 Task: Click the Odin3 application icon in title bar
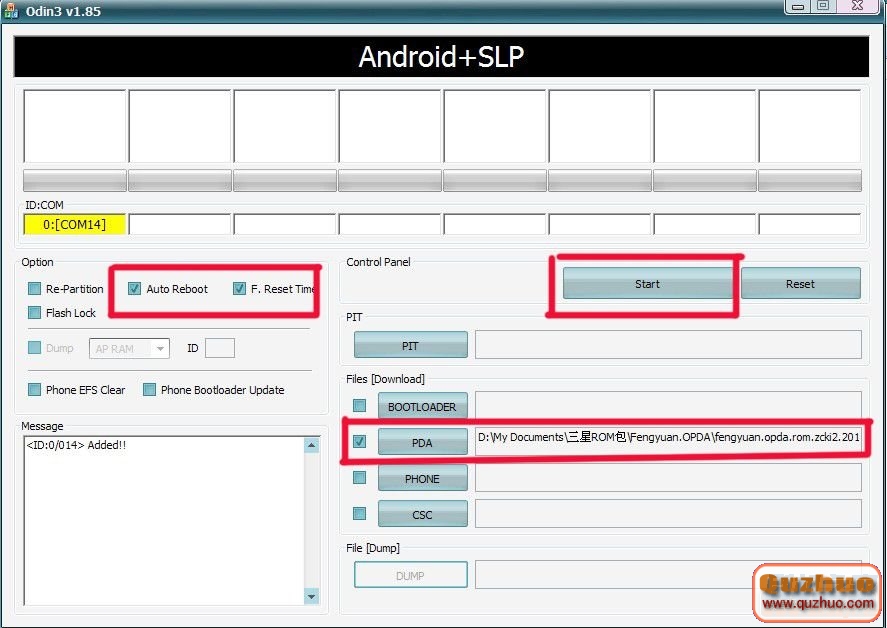(x=11, y=11)
